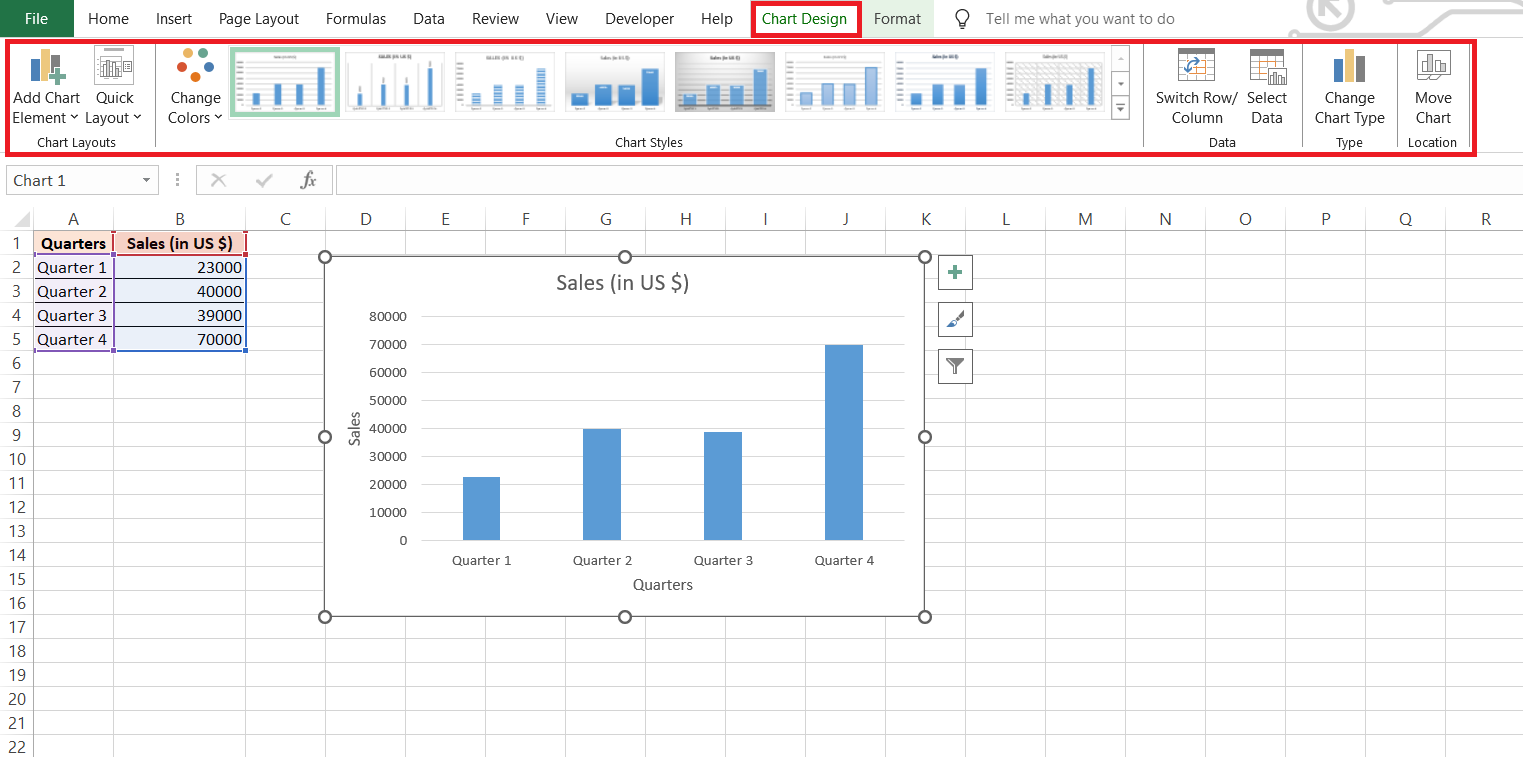
Task: Open the Developer tab
Action: coord(640,19)
